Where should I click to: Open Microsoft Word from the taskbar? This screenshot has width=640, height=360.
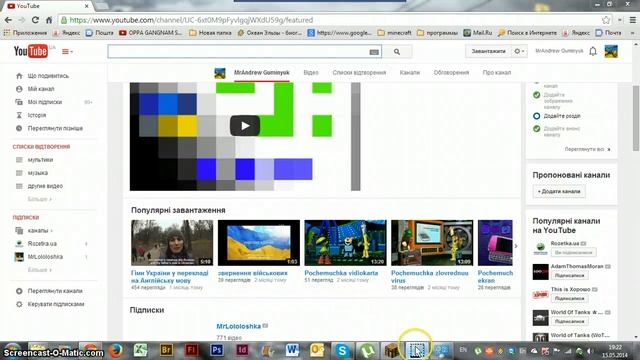click(292, 350)
